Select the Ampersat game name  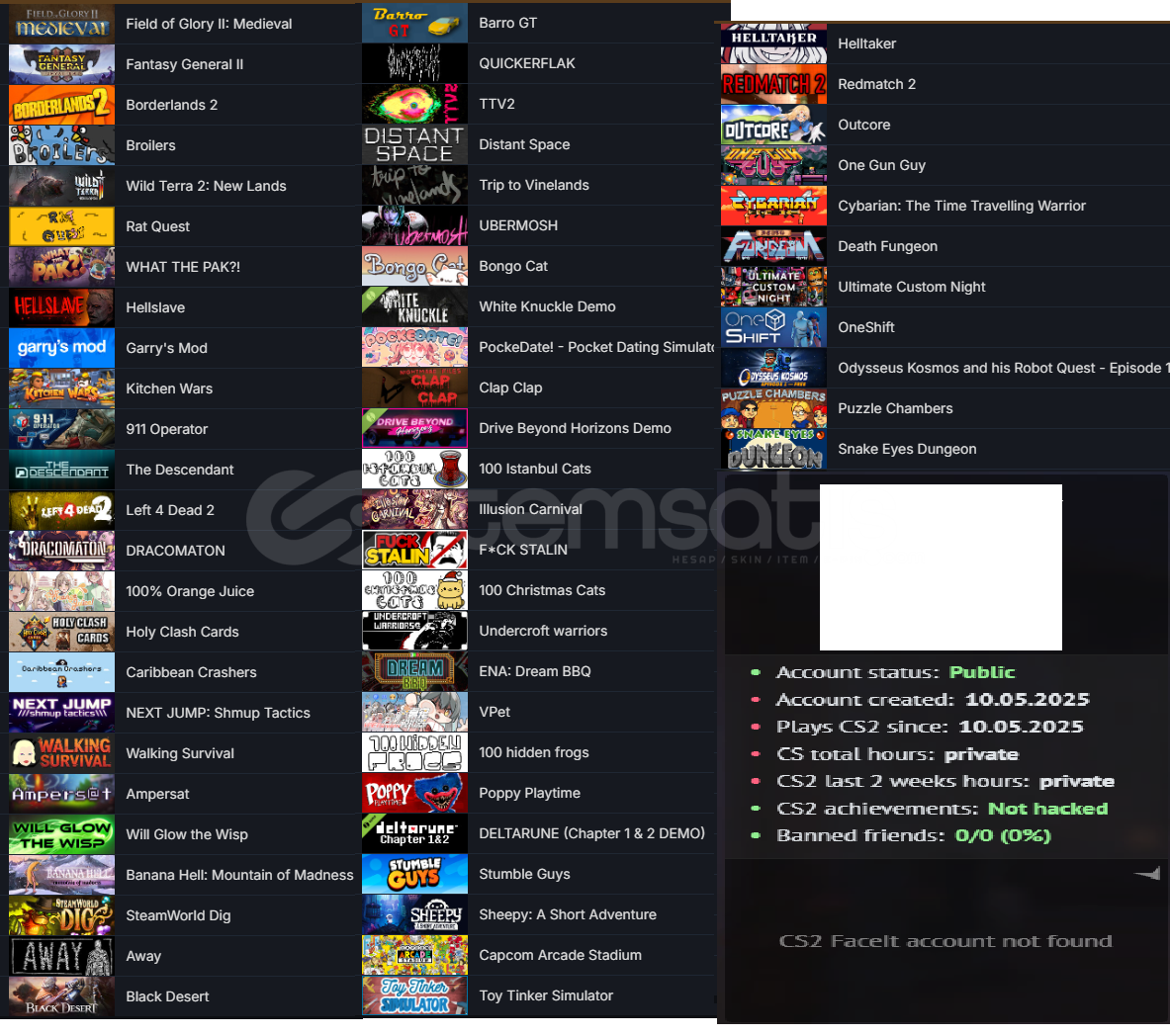click(x=157, y=794)
